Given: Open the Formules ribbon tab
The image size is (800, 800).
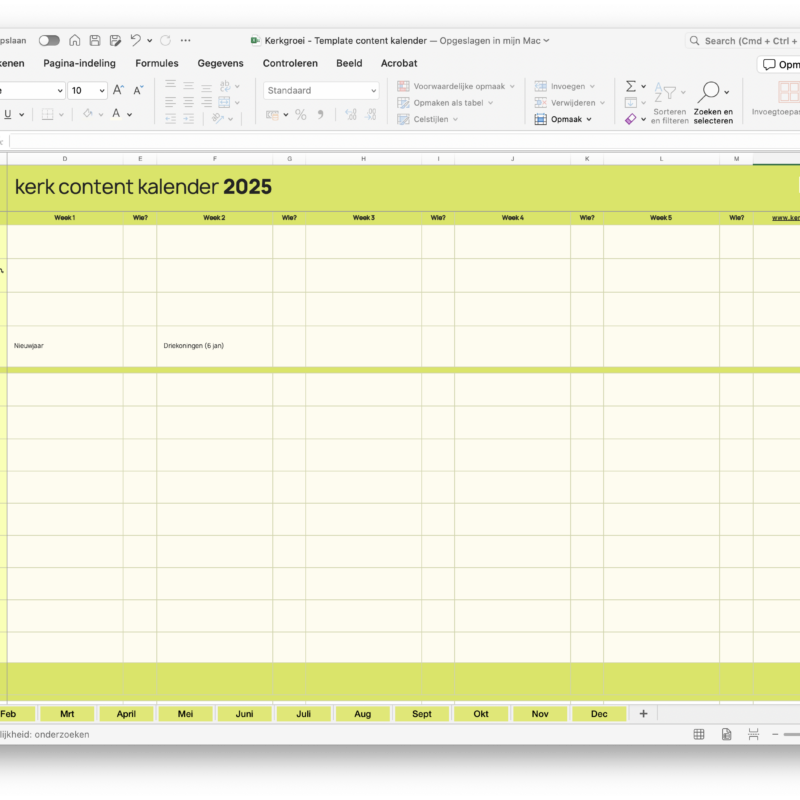Looking at the screenshot, I should coord(157,63).
